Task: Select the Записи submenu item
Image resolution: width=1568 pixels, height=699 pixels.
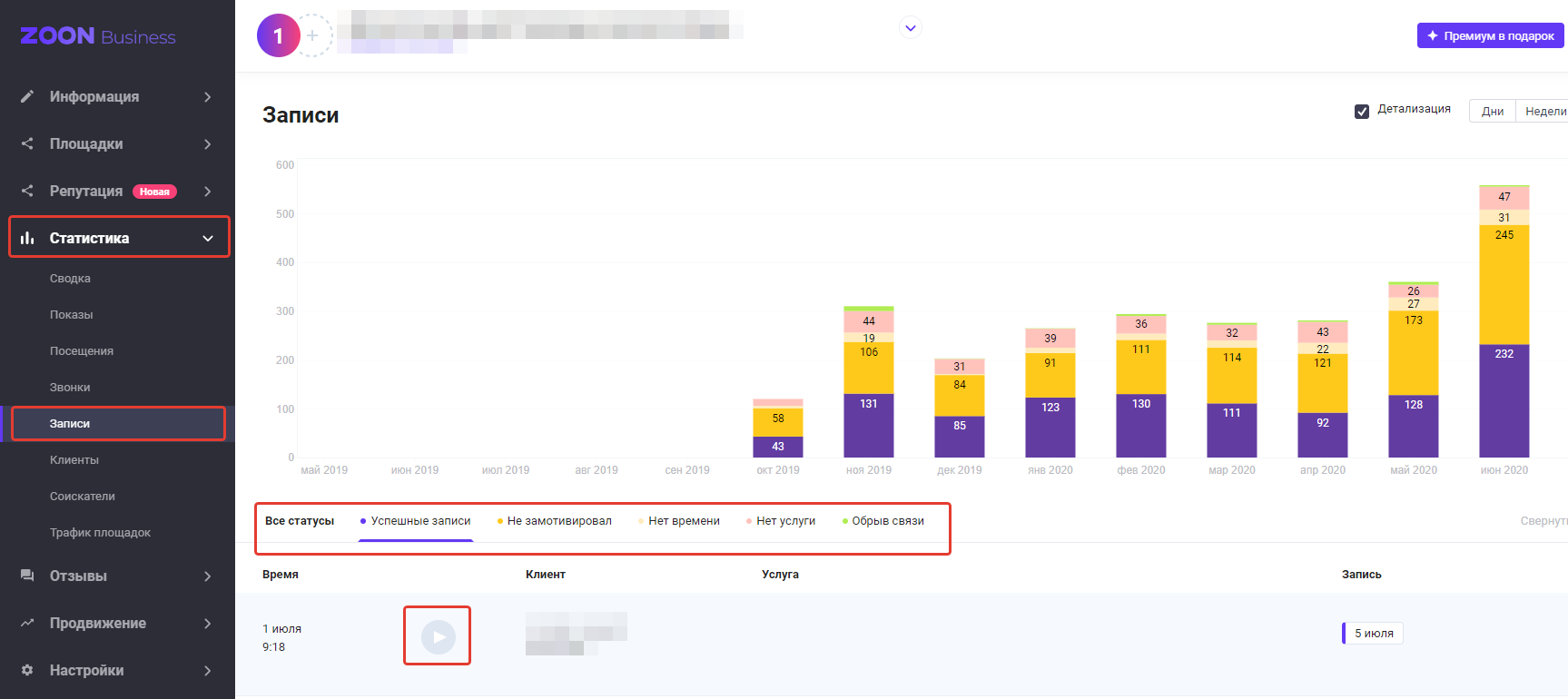Action: [x=118, y=424]
